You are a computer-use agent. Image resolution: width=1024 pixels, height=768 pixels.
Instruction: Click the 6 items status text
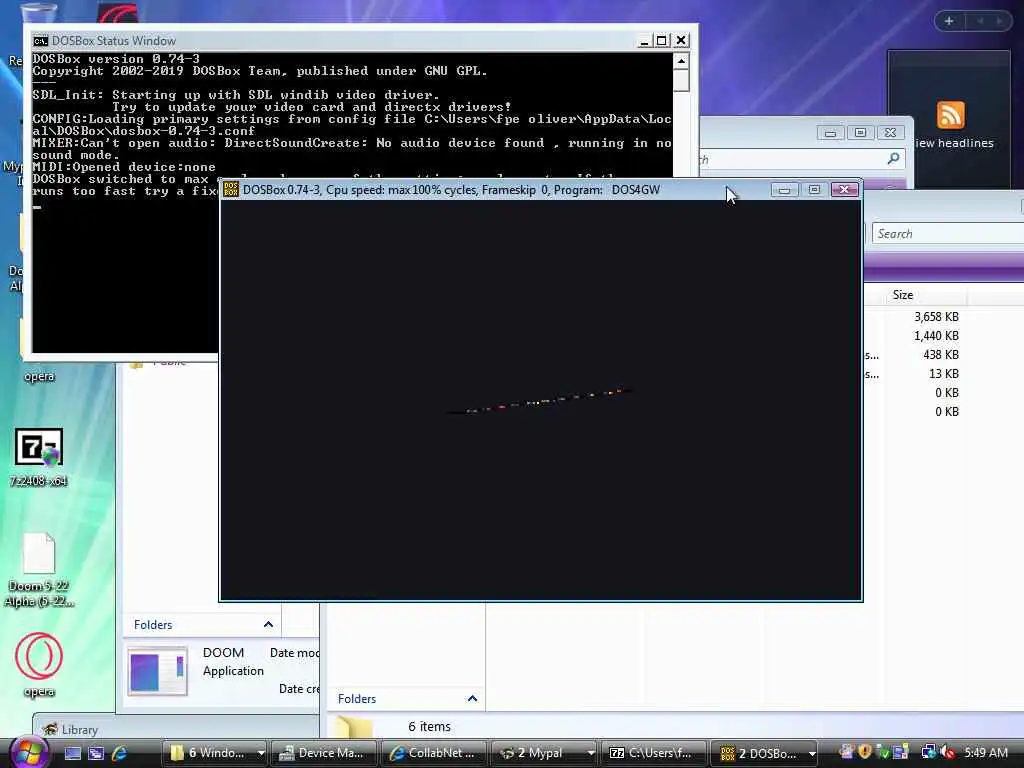(429, 726)
